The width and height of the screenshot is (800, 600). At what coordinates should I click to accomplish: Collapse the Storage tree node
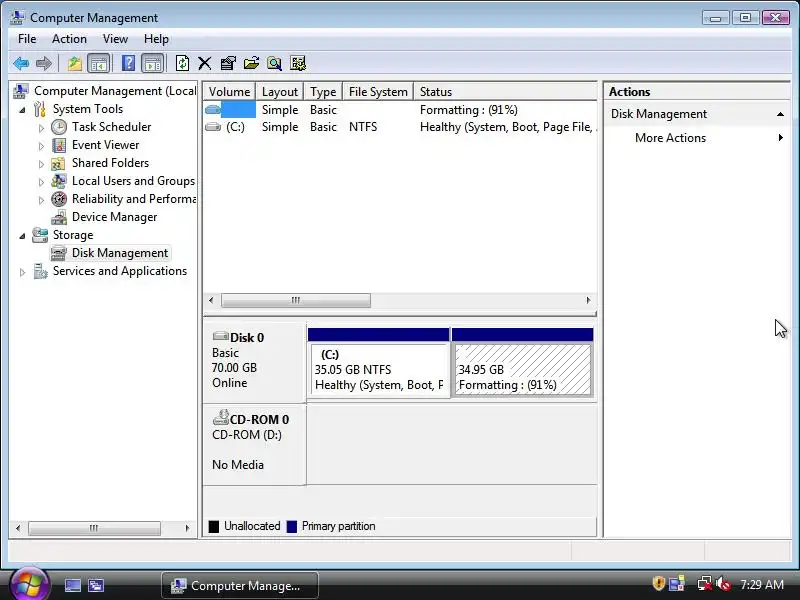pyautogui.click(x=22, y=236)
